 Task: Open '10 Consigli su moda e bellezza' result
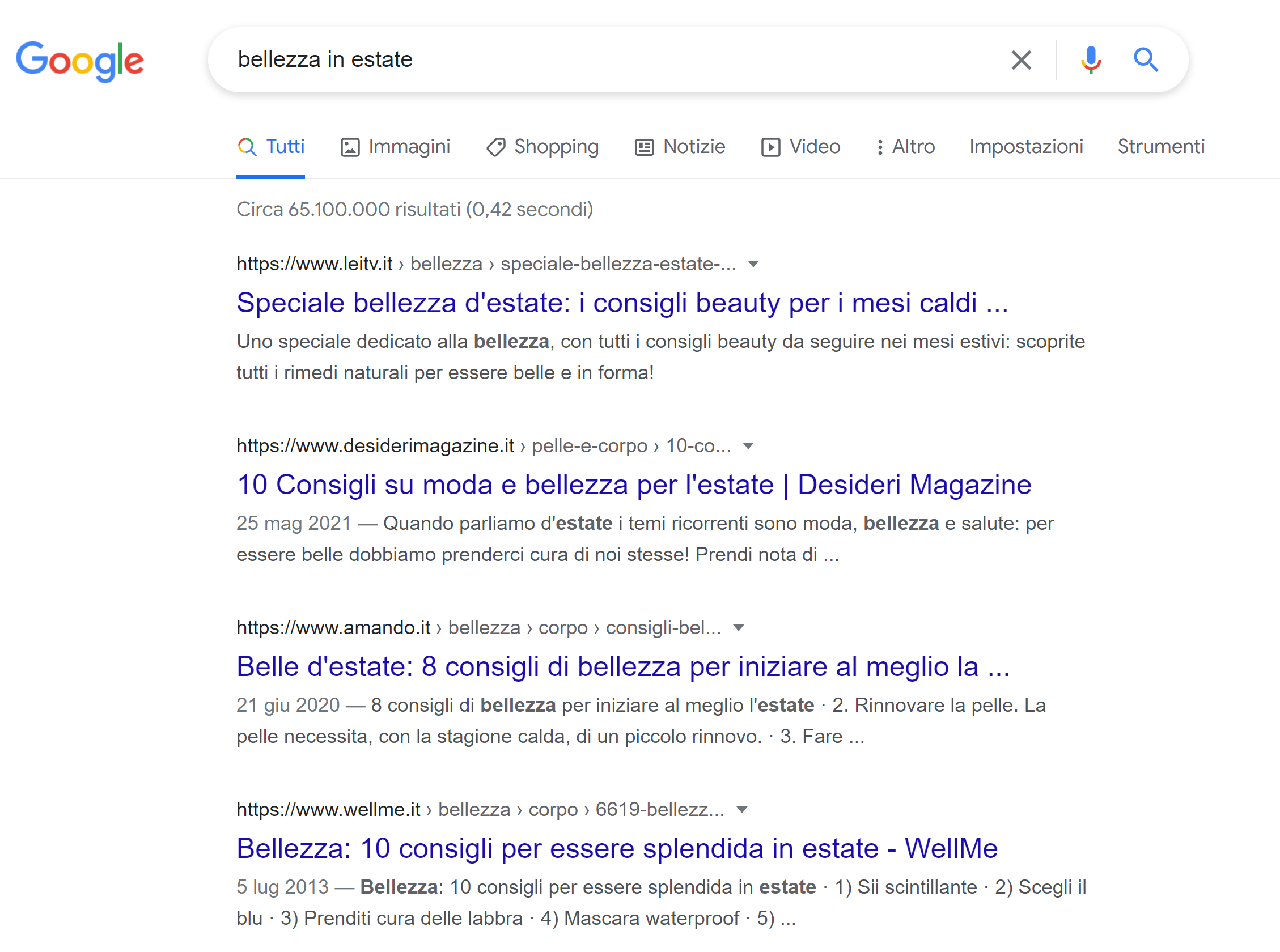coord(634,484)
